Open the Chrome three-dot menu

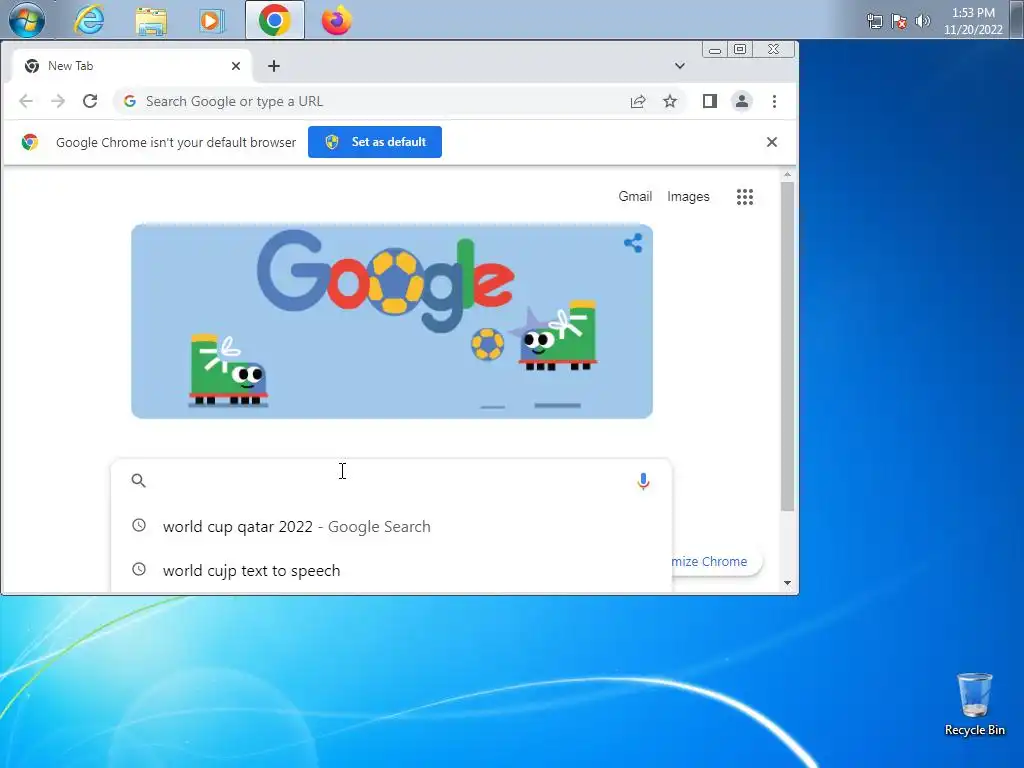774,101
